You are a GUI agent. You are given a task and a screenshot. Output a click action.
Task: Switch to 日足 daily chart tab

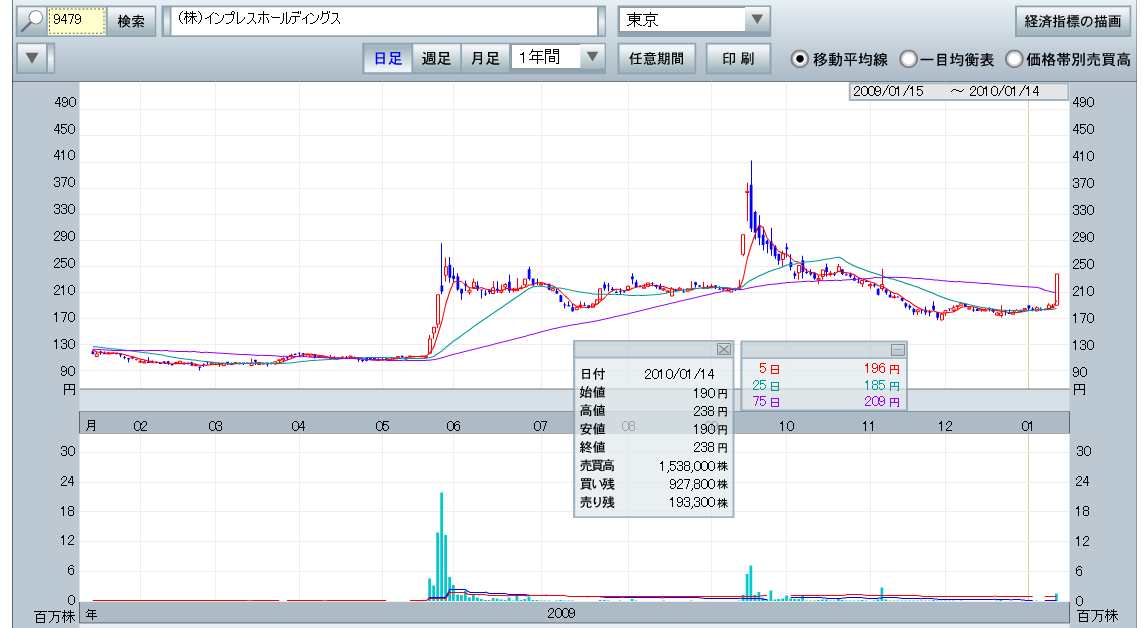coord(387,58)
